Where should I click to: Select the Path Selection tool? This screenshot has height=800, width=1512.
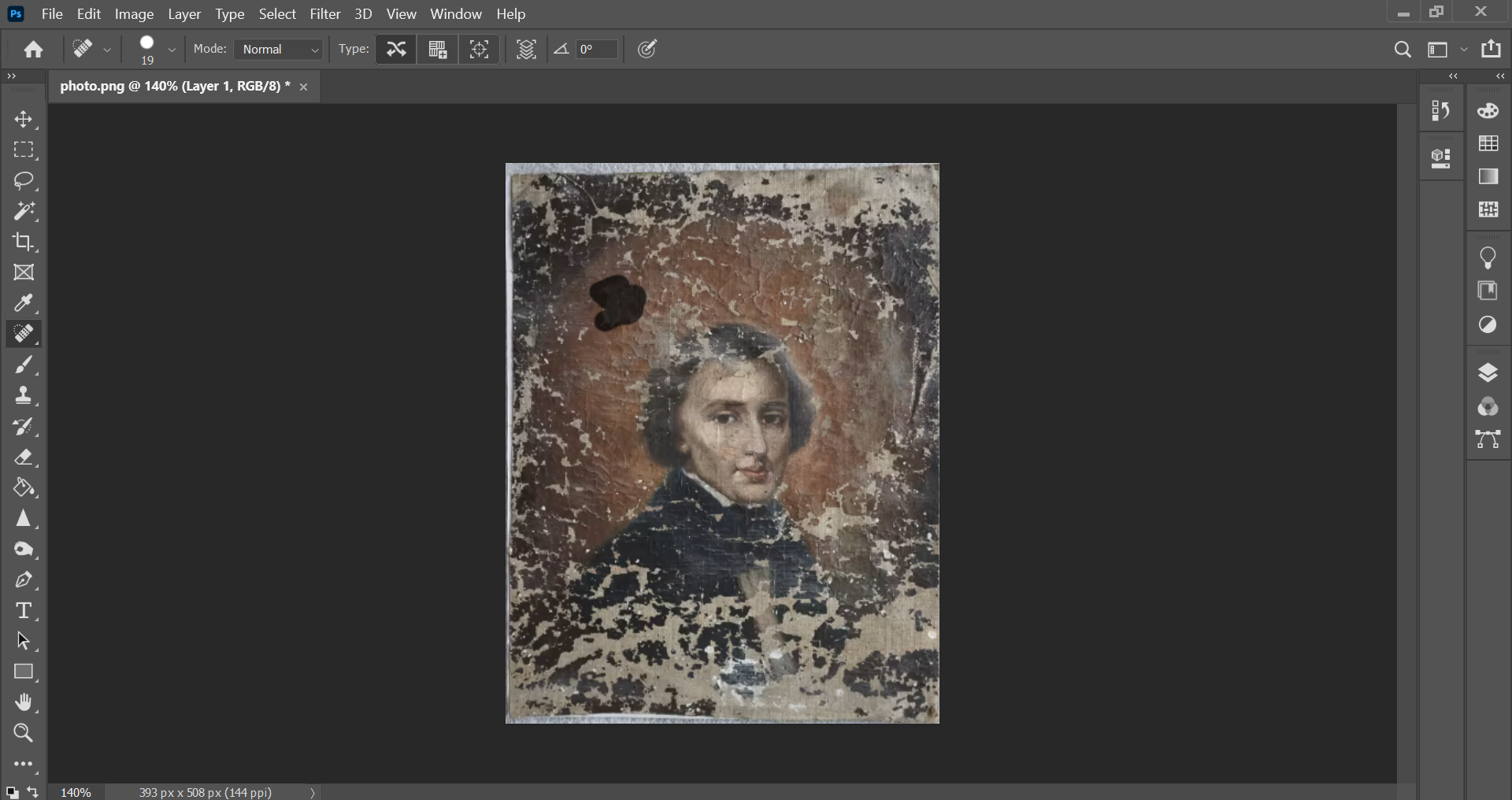click(24, 642)
